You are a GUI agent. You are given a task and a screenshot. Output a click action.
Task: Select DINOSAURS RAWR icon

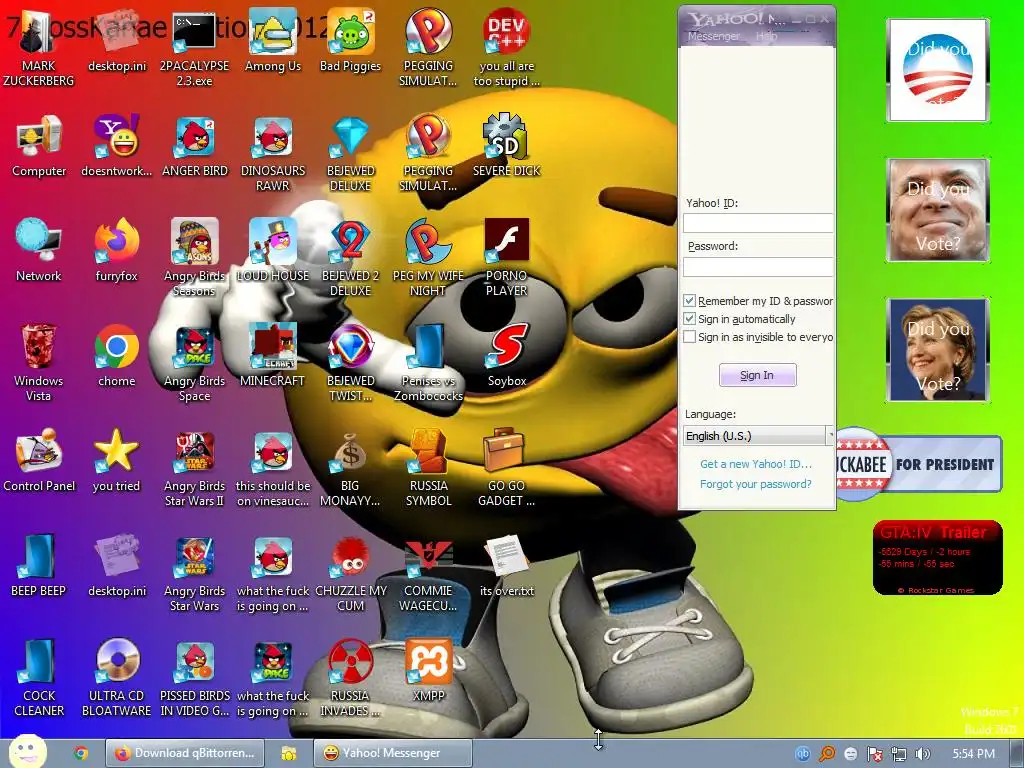(272, 153)
